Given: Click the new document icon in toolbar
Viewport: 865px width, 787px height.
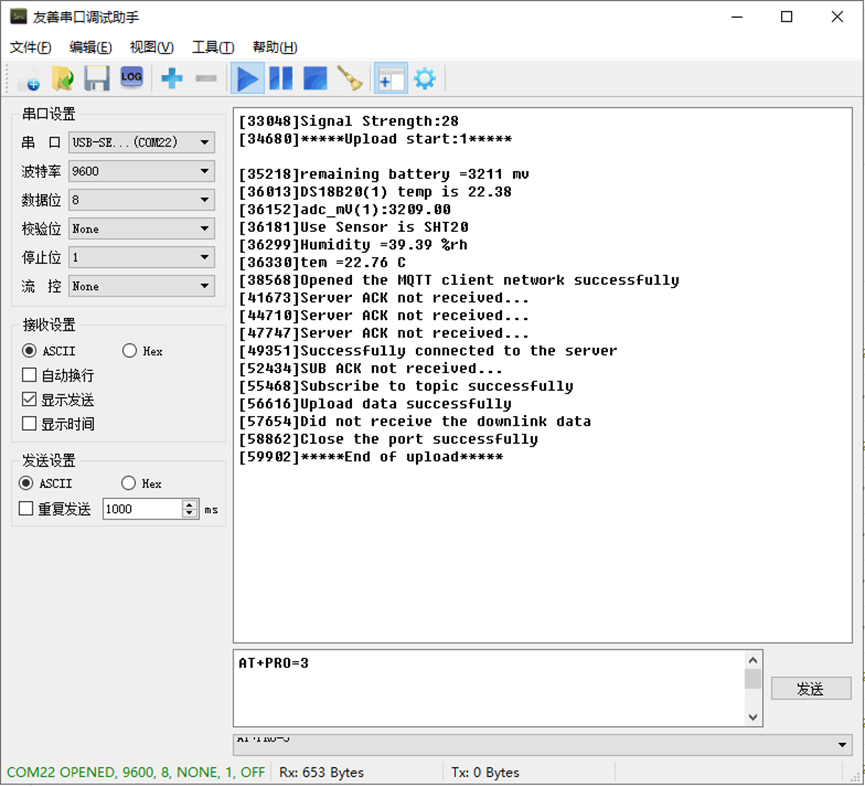Looking at the screenshot, I should (29, 79).
